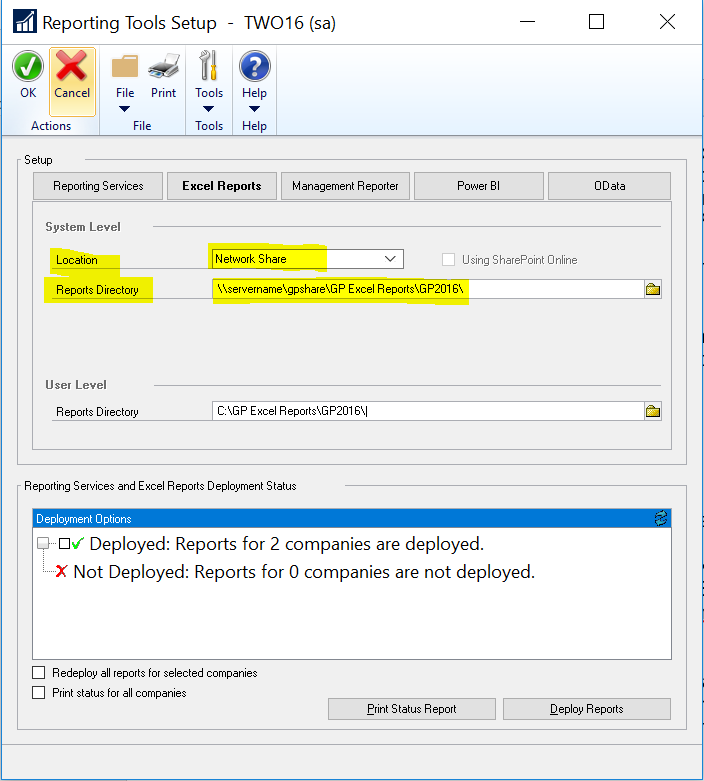Screen dimensions: 704x781
Task: Click the green OK checkmark icon
Action: click(28, 68)
